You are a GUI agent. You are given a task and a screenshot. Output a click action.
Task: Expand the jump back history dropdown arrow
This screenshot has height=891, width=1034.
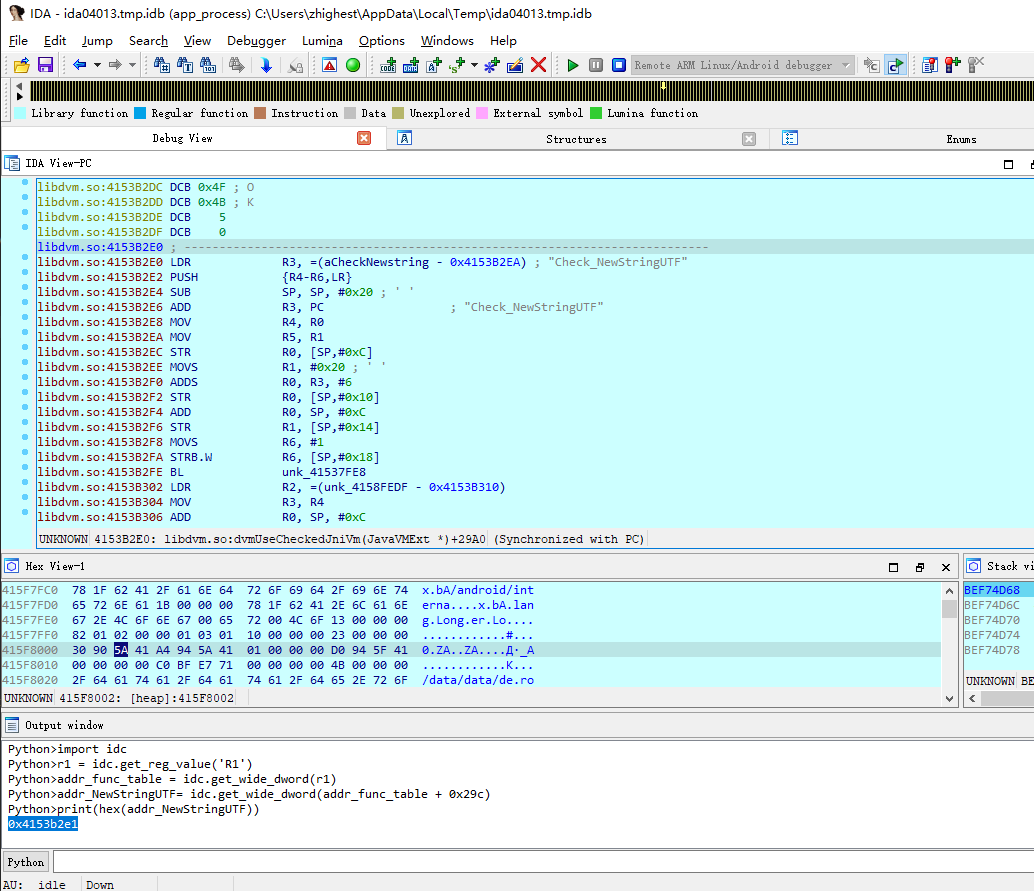(x=97, y=65)
